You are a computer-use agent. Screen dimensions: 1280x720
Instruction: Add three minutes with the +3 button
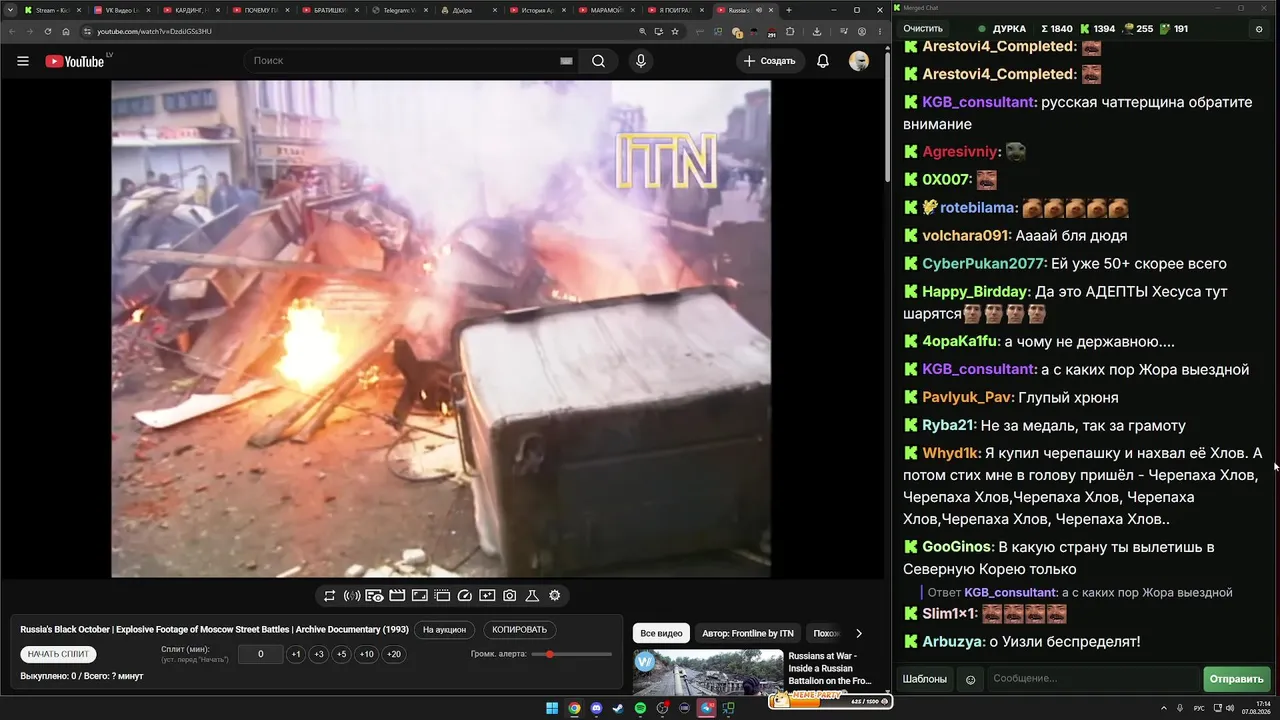(319, 654)
